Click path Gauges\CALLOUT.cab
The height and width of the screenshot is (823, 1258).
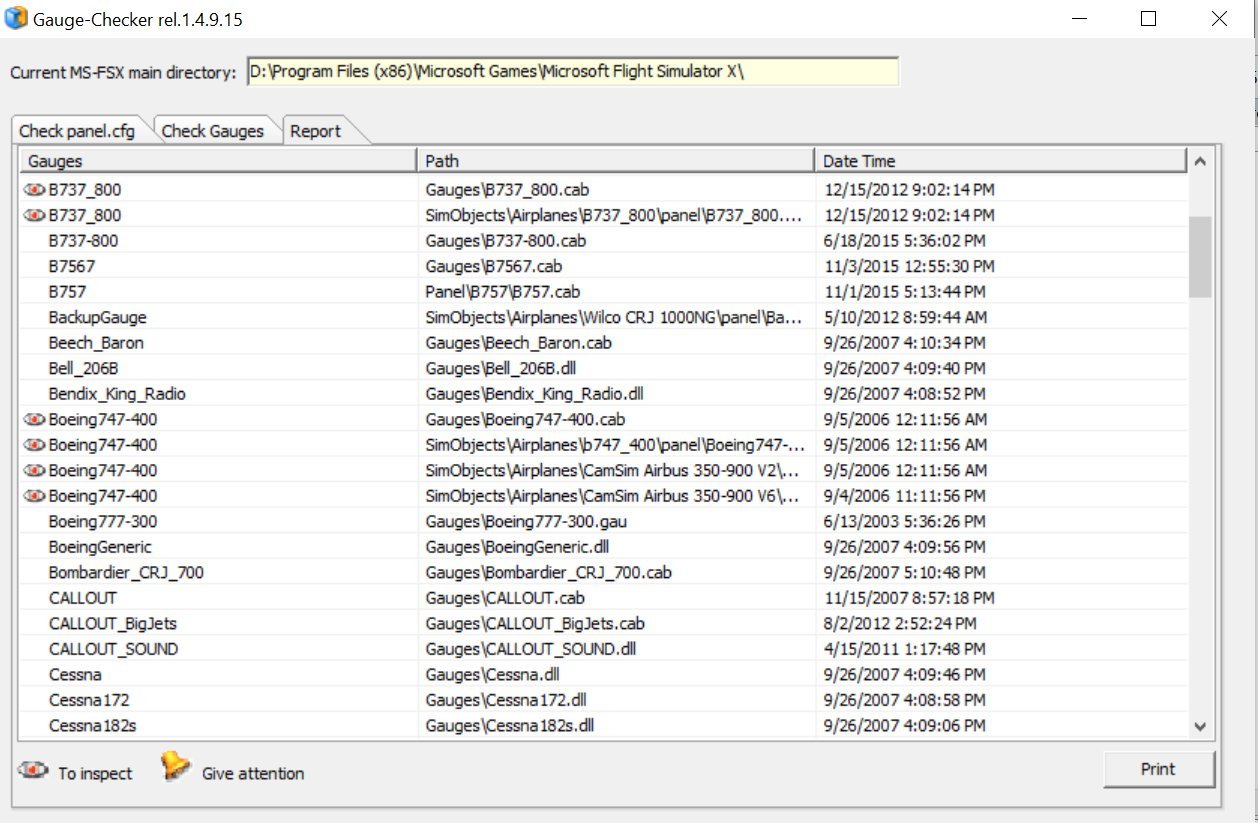coord(505,598)
